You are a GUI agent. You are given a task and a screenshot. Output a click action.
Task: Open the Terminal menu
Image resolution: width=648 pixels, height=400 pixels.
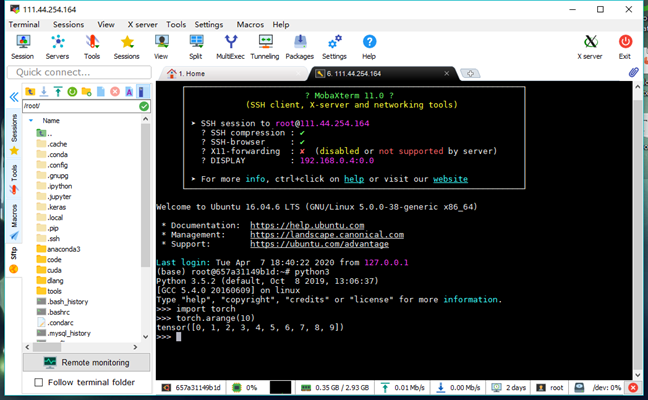point(24,24)
